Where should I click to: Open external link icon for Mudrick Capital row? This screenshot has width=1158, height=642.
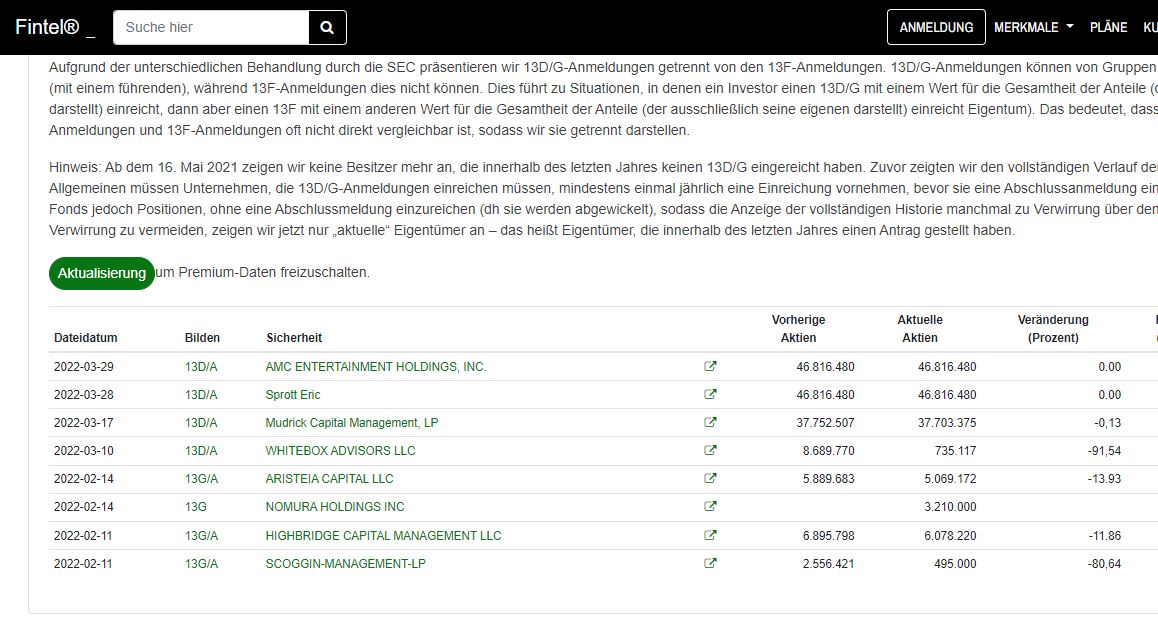(x=710, y=423)
